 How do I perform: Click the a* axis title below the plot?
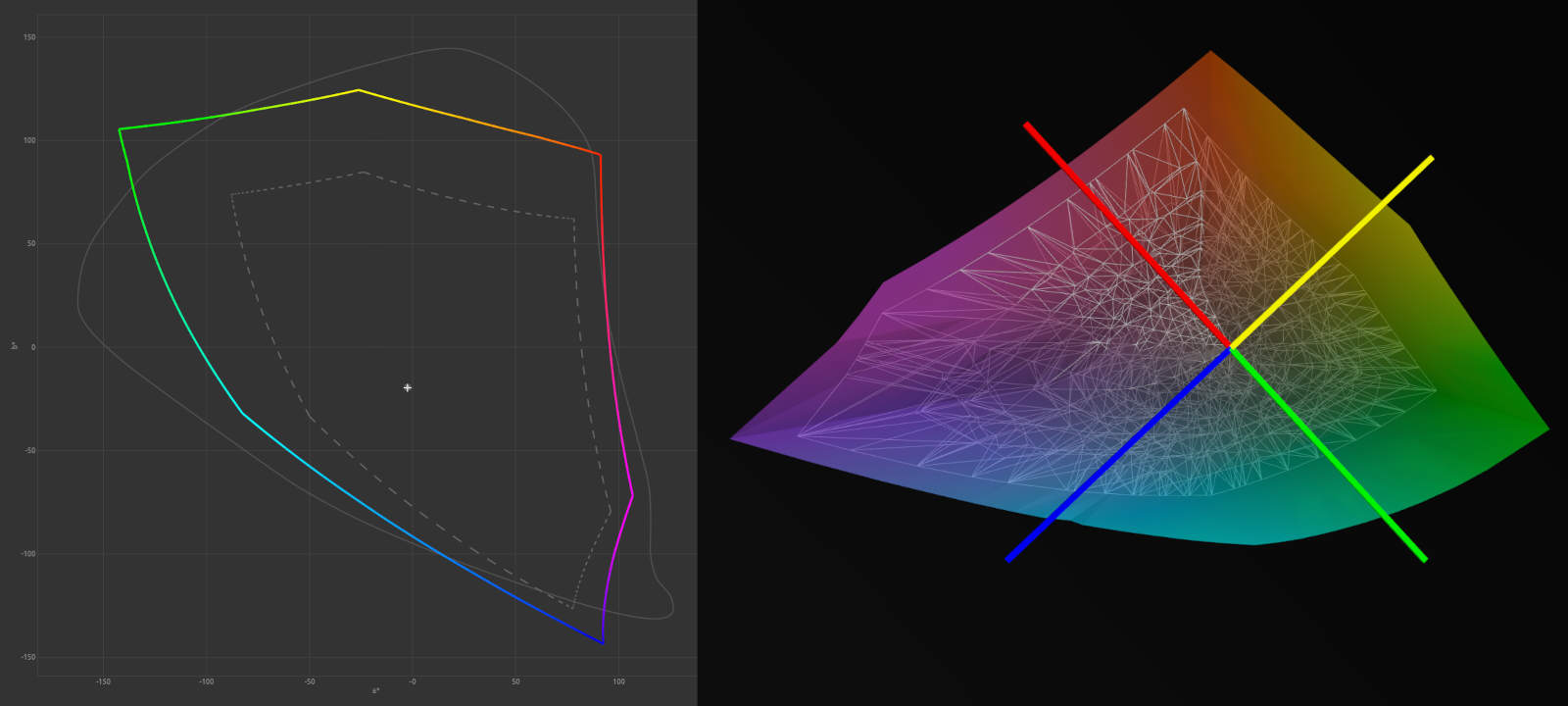[375, 691]
